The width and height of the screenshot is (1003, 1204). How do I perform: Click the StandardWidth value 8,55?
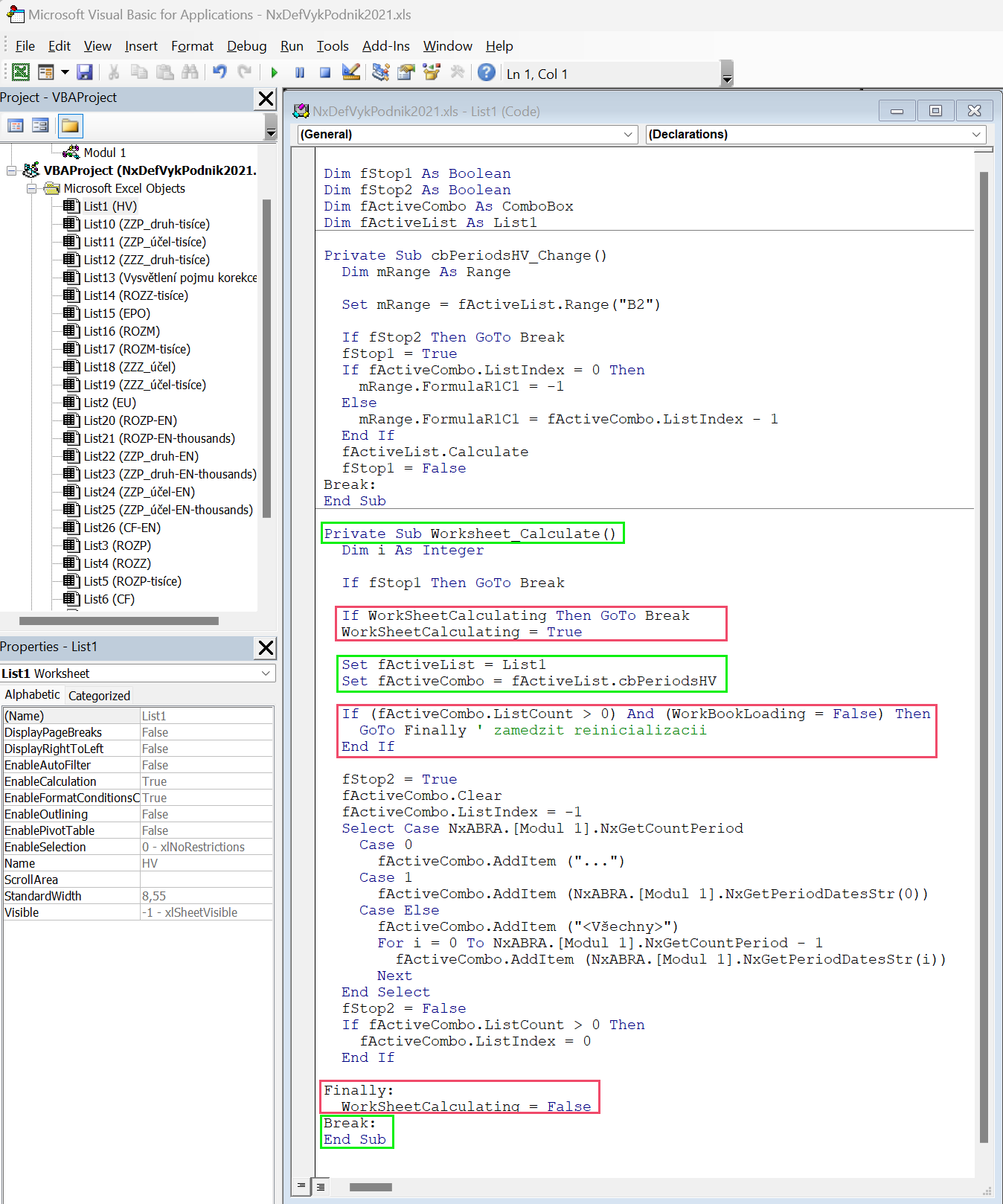point(207,896)
